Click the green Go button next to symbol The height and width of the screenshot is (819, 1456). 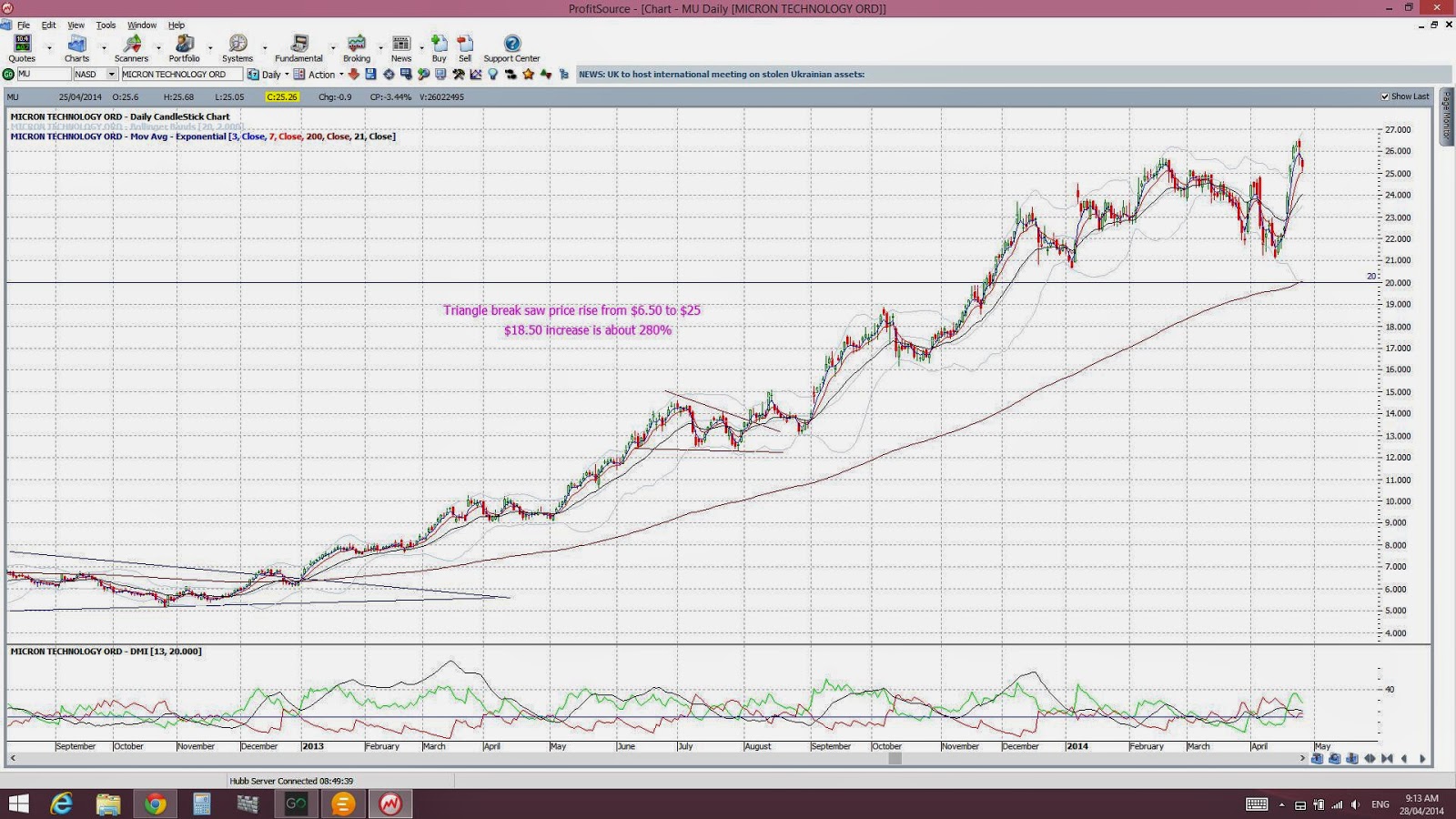click(x=8, y=74)
